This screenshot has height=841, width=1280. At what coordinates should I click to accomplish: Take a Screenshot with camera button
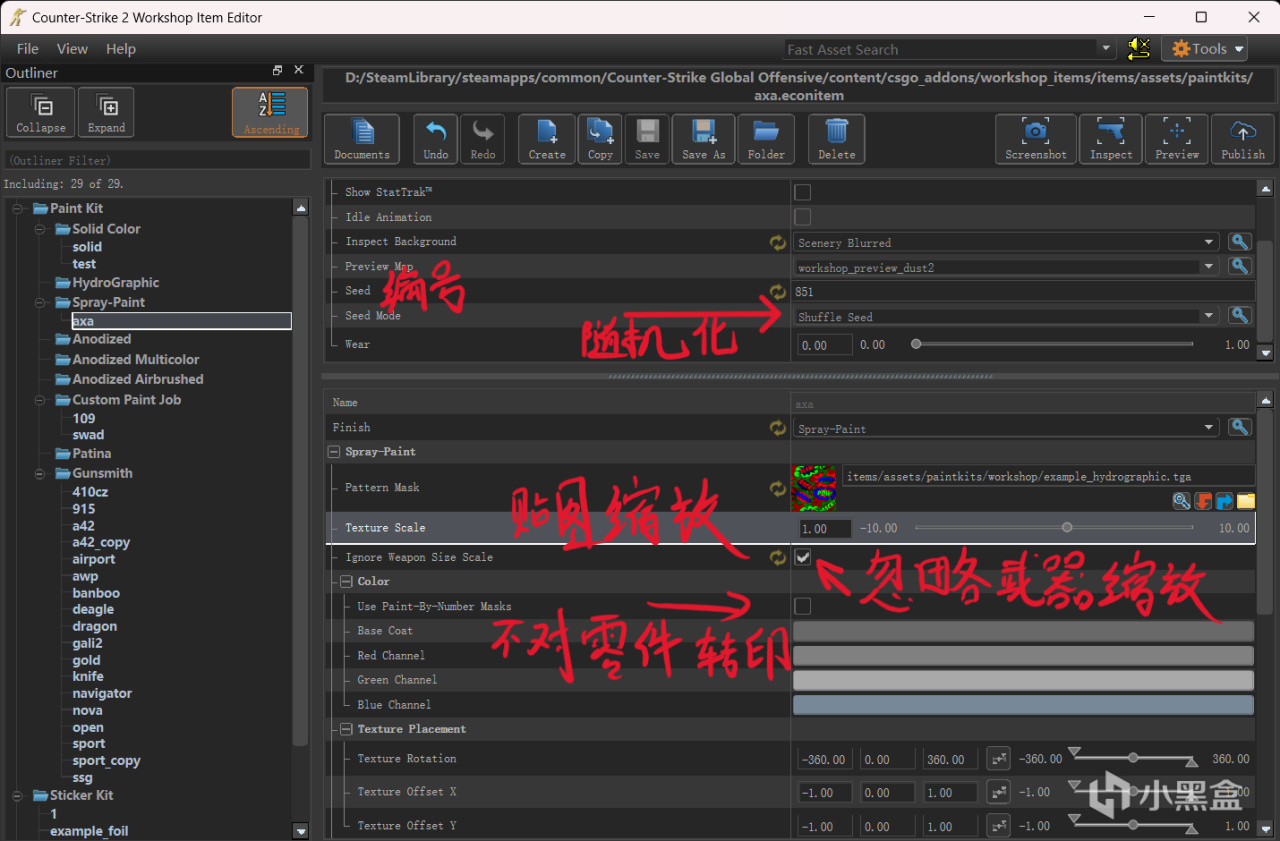point(1036,139)
